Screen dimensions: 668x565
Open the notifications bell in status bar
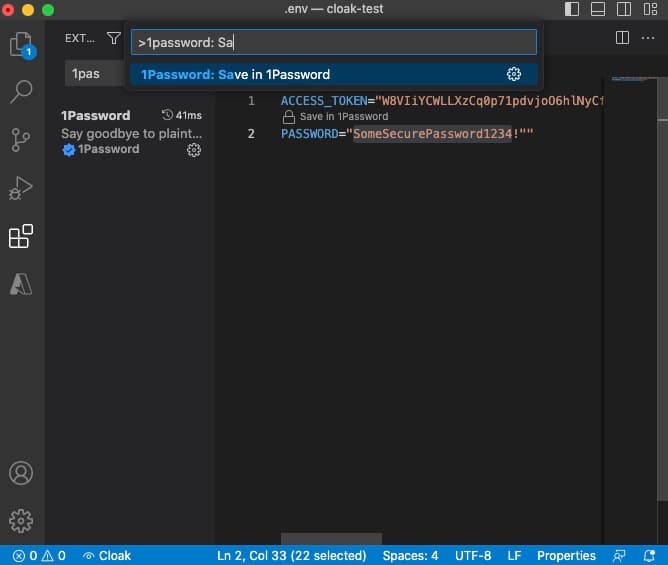(x=649, y=556)
